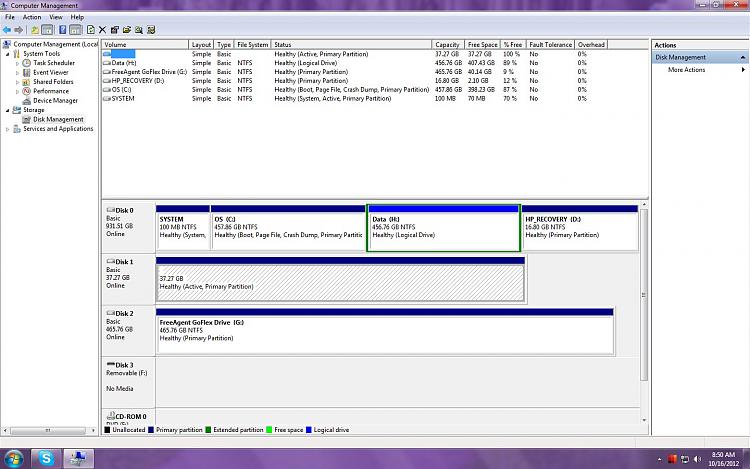This screenshot has height=469, width=750.
Task: Select Computer Management (Local) root node
Action: click(55, 44)
